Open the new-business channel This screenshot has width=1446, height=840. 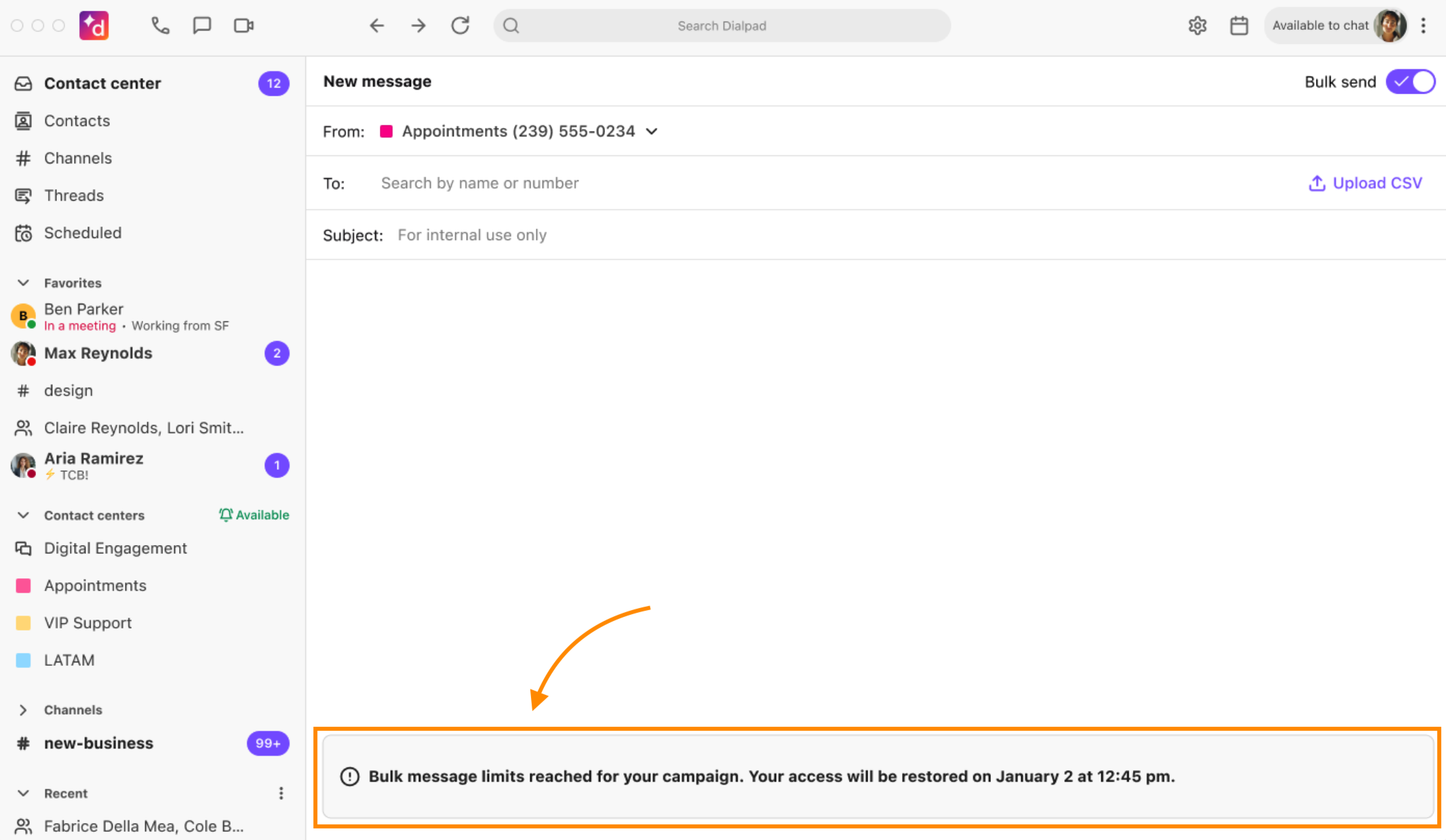(x=153, y=743)
